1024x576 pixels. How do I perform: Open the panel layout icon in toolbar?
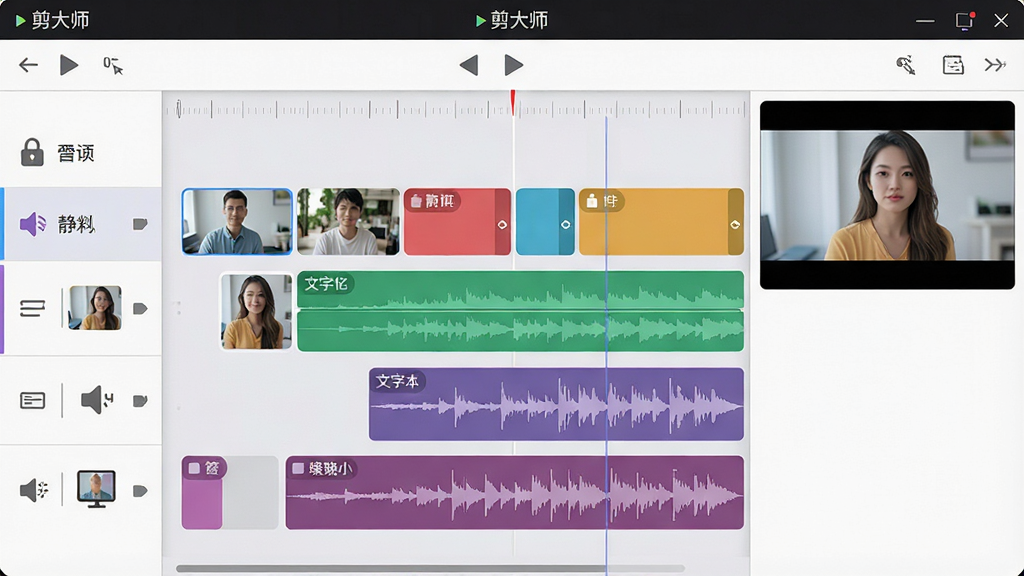[x=953, y=65]
